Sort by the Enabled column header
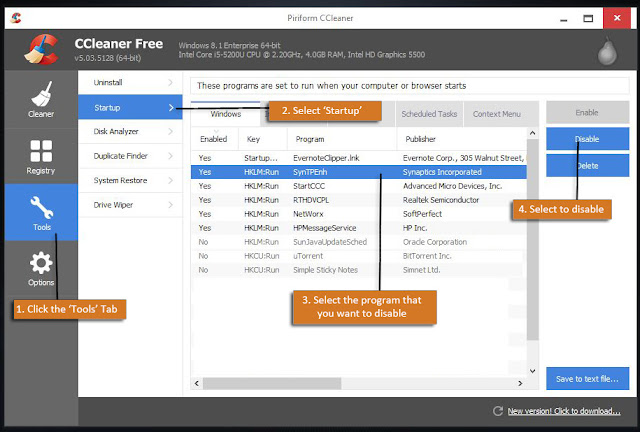Image resolution: width=640 pixels, height=432 pixels. [x=214, y=139]
